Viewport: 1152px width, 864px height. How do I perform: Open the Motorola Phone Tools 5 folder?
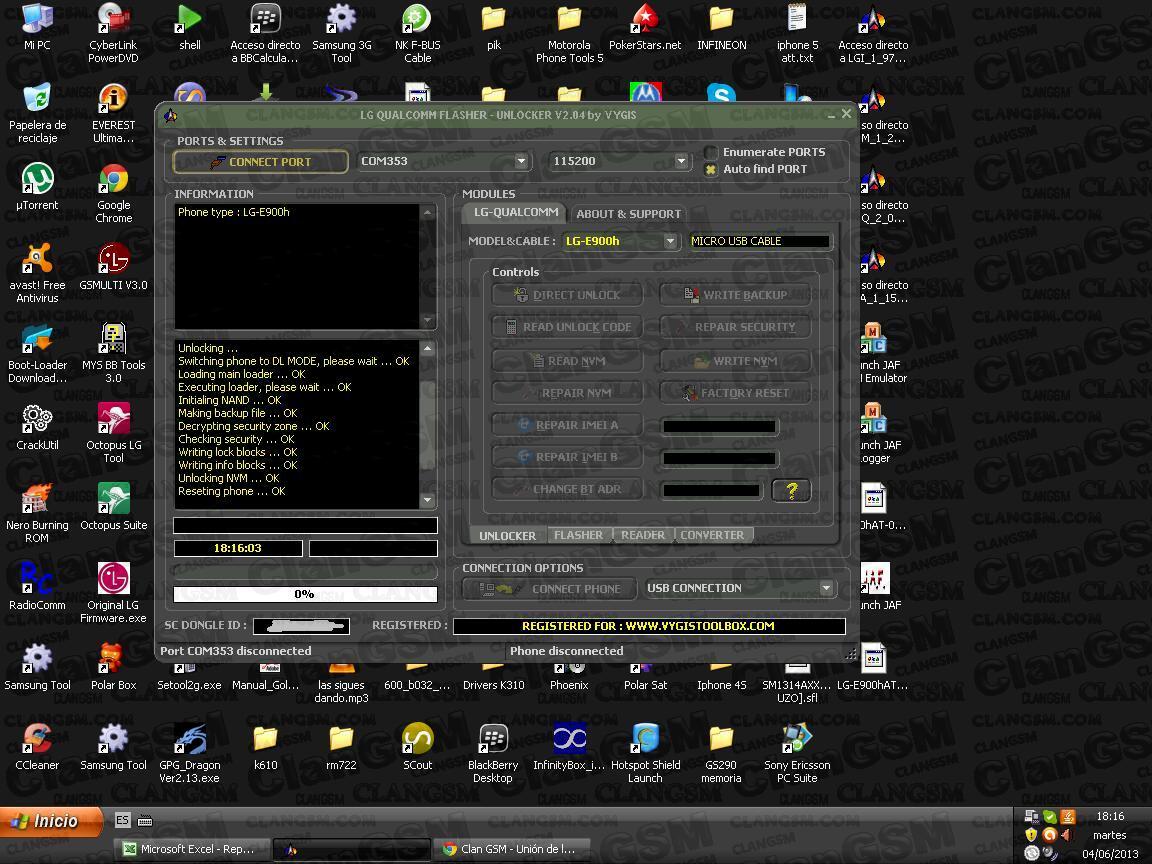[x=569, y=33]
